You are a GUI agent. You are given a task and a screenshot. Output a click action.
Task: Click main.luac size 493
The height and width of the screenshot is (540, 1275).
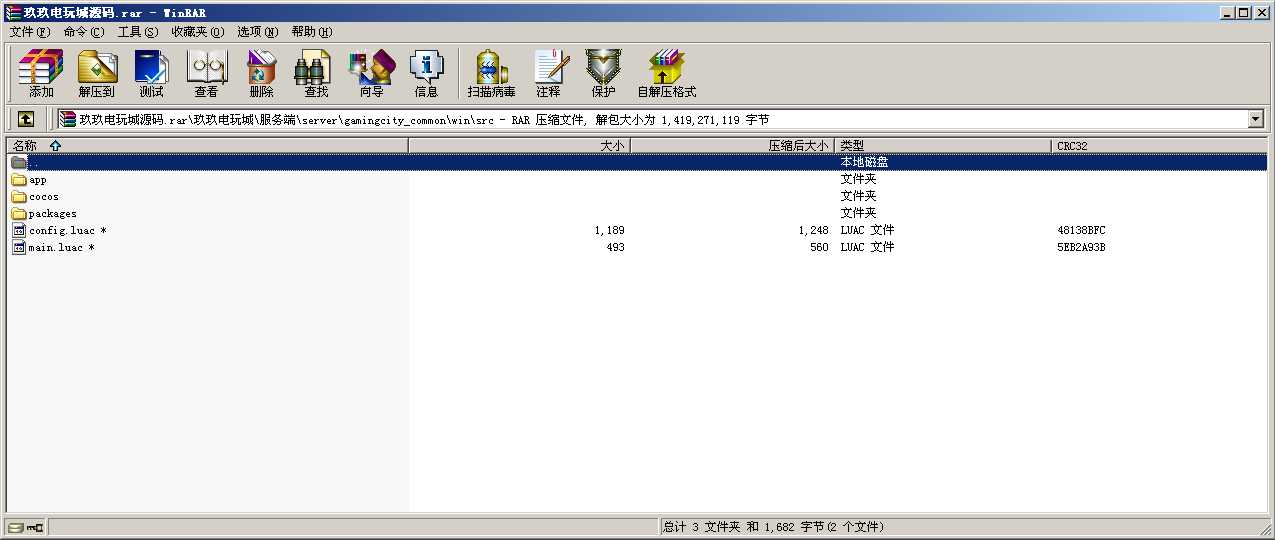(x=615, y=247)
